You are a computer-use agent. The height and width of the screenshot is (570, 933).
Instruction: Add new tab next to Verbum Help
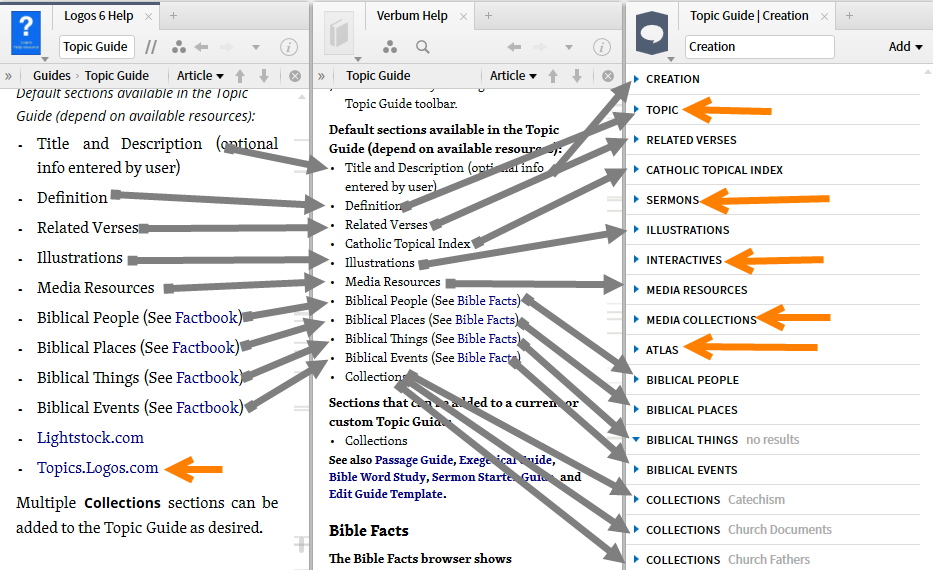488,16
